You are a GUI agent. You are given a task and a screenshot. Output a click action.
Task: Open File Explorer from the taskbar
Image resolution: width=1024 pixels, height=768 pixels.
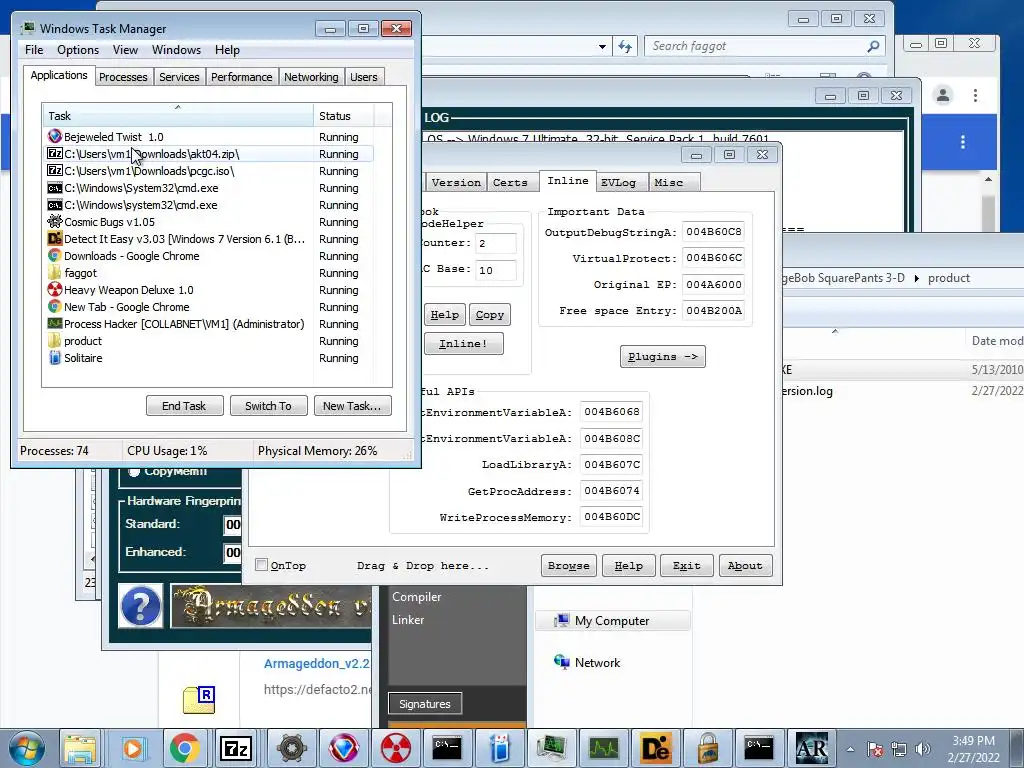[x=80, y=748]
